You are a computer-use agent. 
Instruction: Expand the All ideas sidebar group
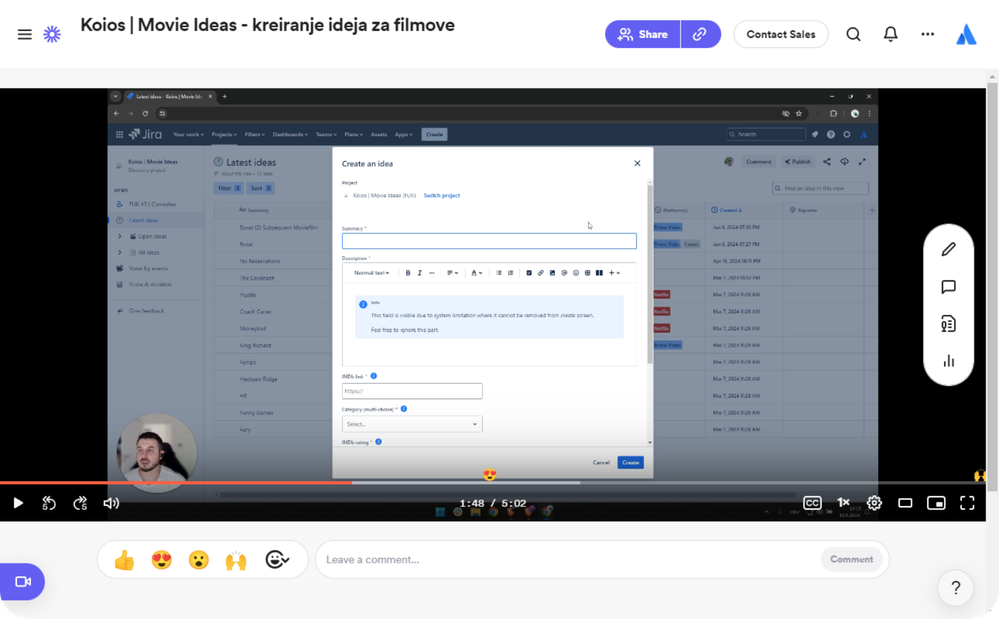119,252
